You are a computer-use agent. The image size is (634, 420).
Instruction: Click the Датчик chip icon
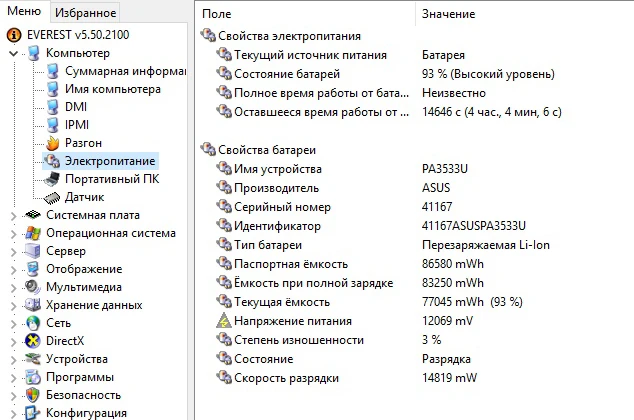52,197
